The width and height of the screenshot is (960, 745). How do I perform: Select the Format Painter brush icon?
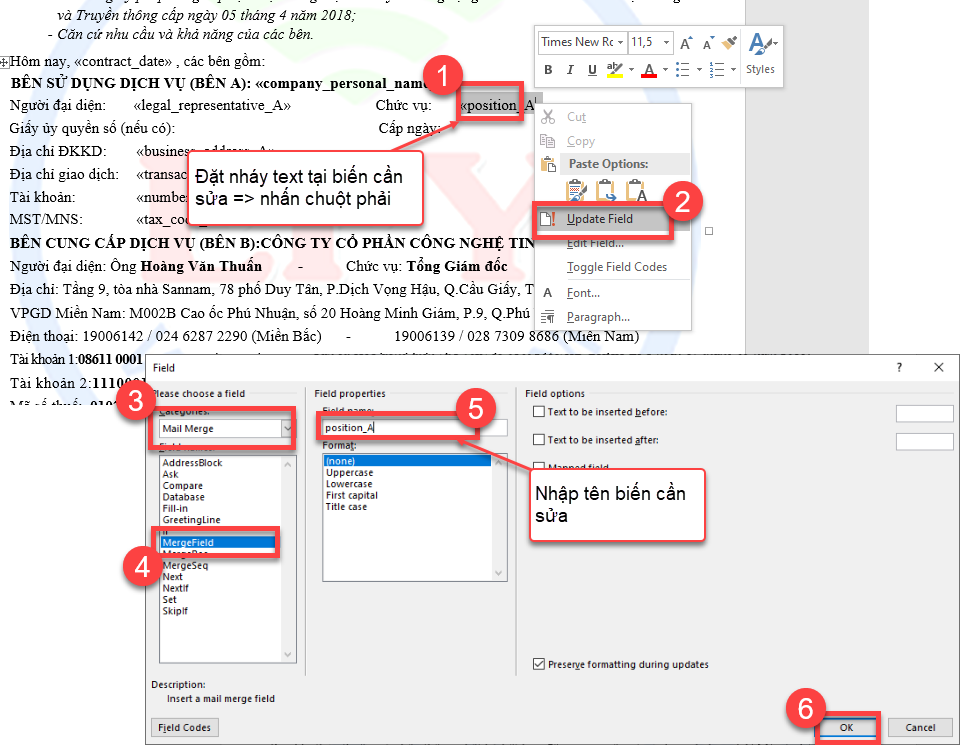pos(730,43)
